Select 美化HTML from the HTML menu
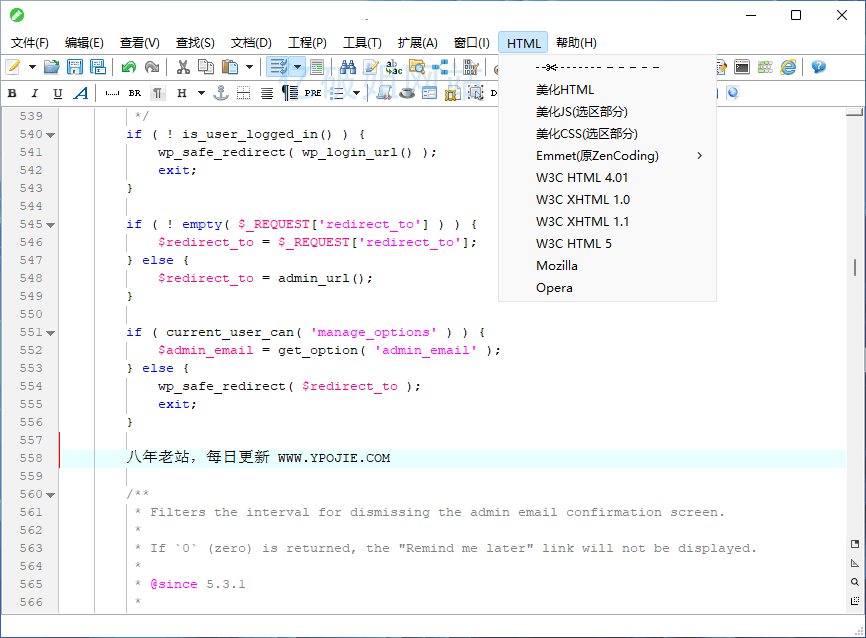866x638 pixels. [x=564, y=90]
